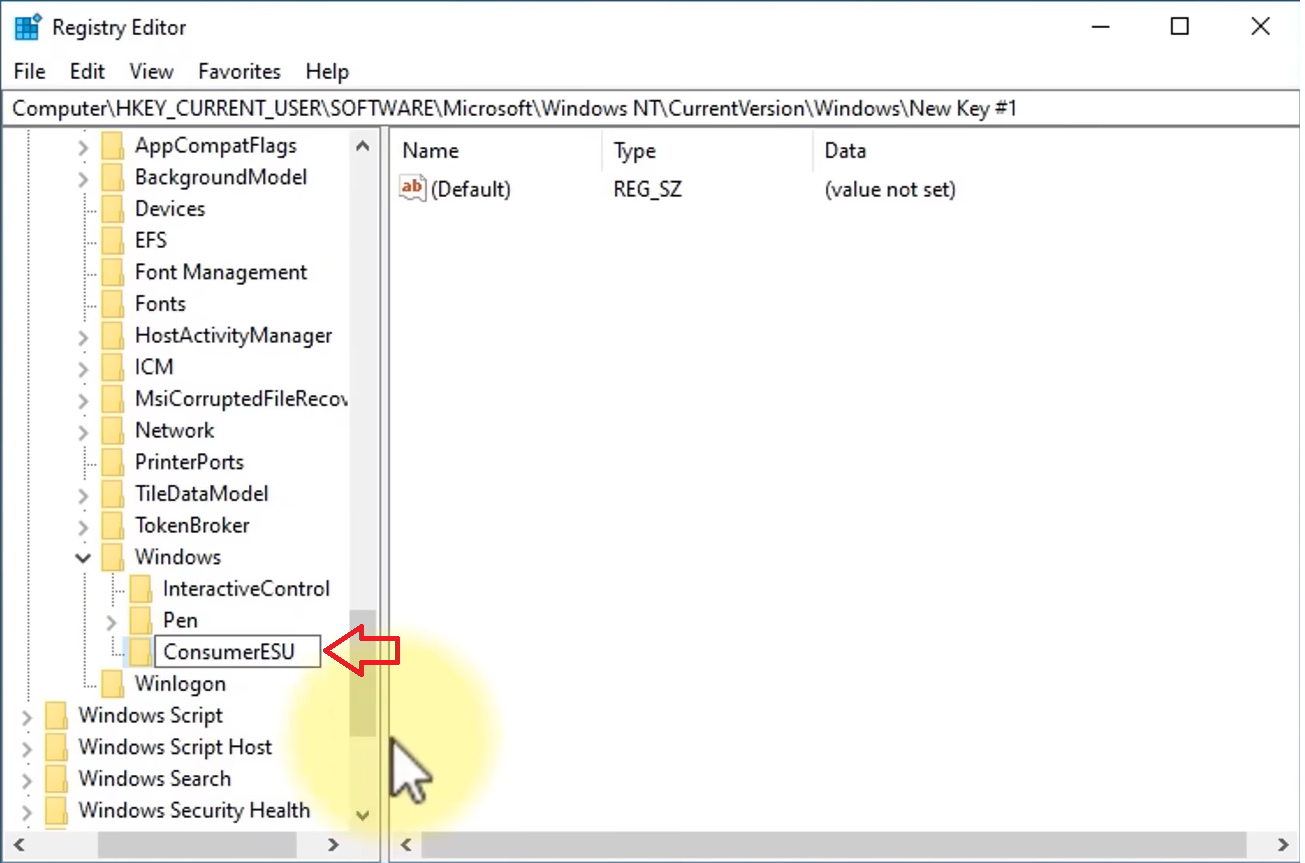
Task: Expand the BackgroundModel key
Action: coord(83,179)
